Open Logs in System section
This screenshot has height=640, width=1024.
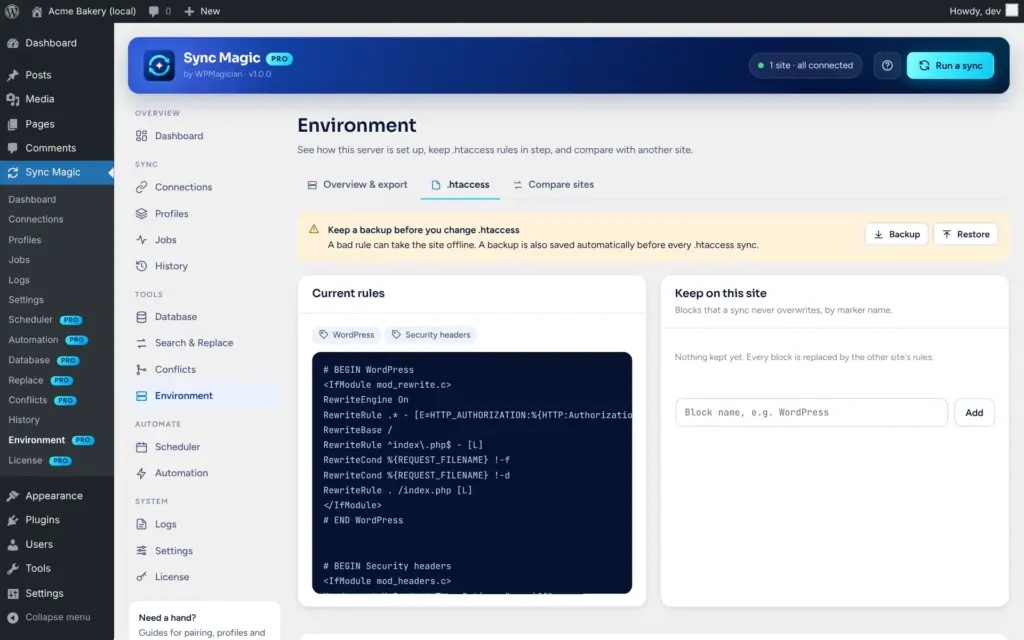(x=204, y=524)
